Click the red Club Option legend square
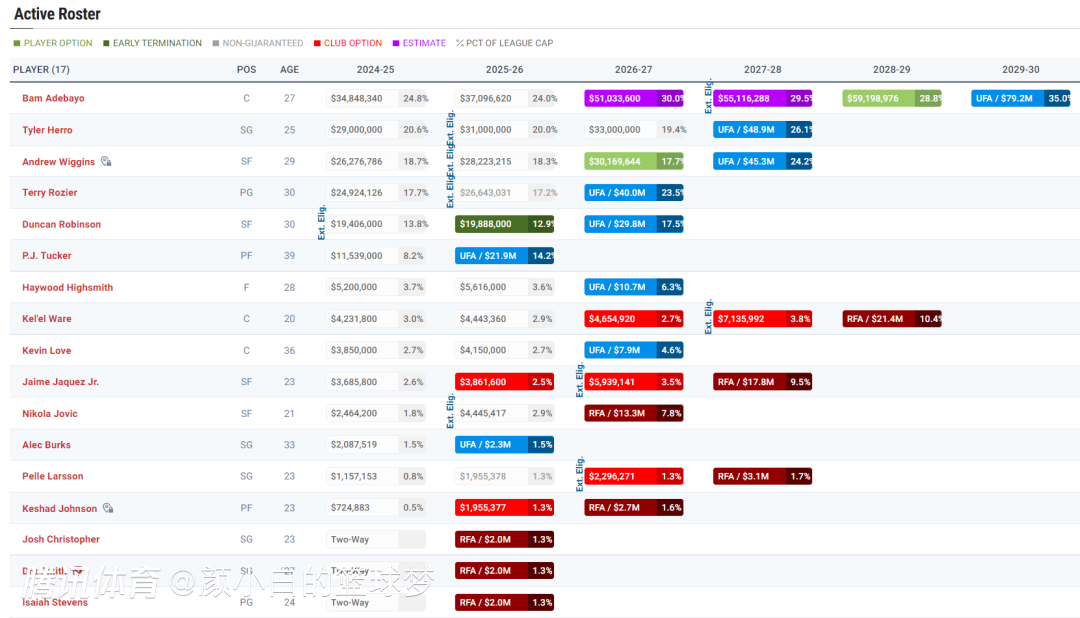This screenshot has width=1080, height=618. pyautogui.click(x=316, y=43)
